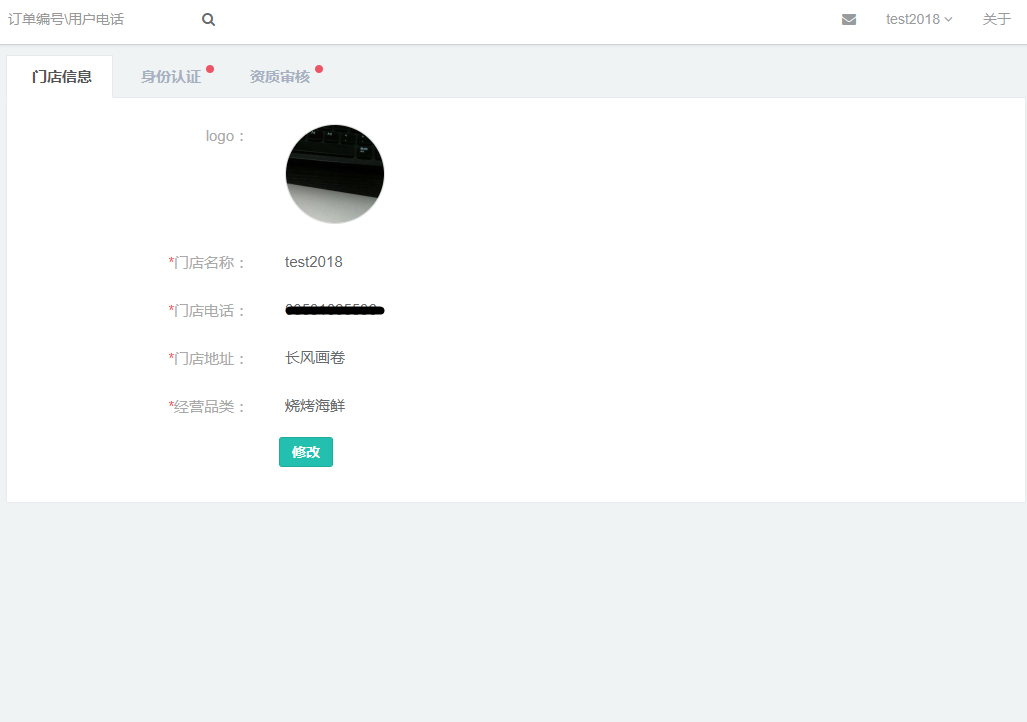Click the circular store logo image

335,174
